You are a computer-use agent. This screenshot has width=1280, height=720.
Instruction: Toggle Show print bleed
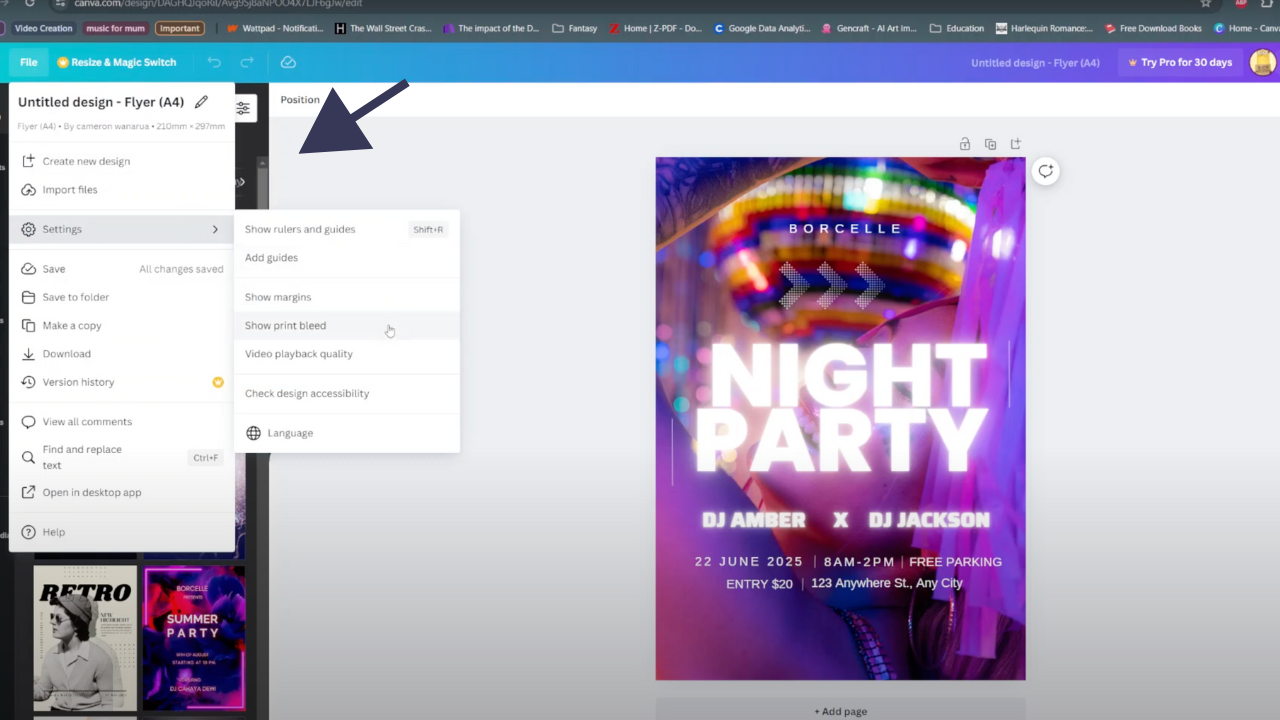tap(347, 325)
